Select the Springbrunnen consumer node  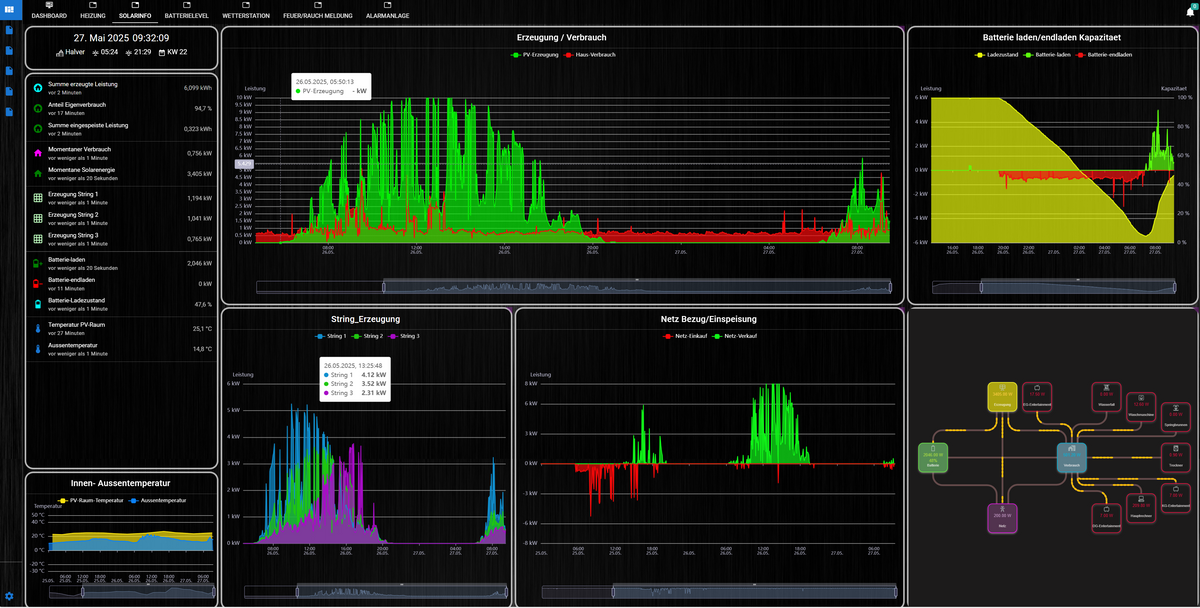click(x=1176, y=416)
